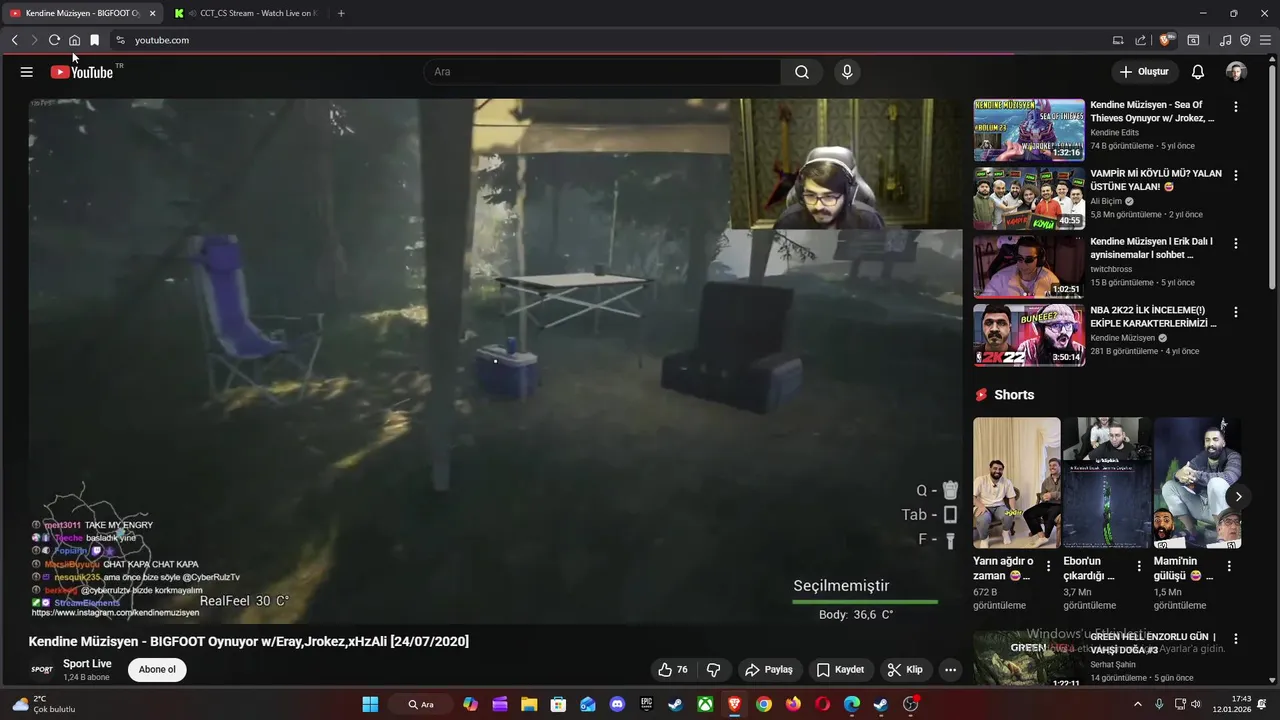This screenshot has height=720, width=1280.
Task: Go forward in browser history
Action: coord(34,40)
